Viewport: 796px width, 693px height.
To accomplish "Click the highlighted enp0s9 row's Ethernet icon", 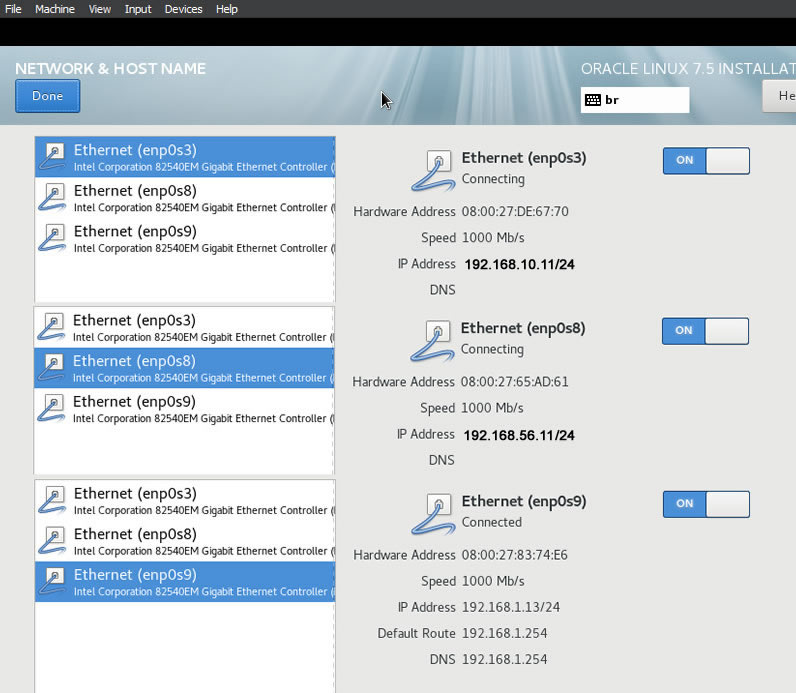I will [x=53, y=581].
